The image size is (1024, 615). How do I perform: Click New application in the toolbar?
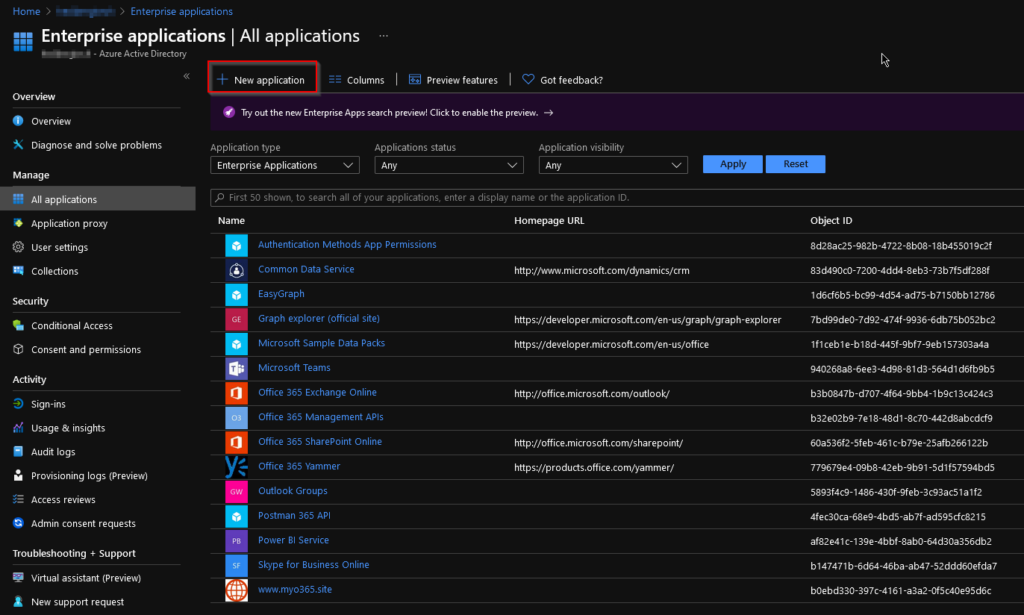261,80
